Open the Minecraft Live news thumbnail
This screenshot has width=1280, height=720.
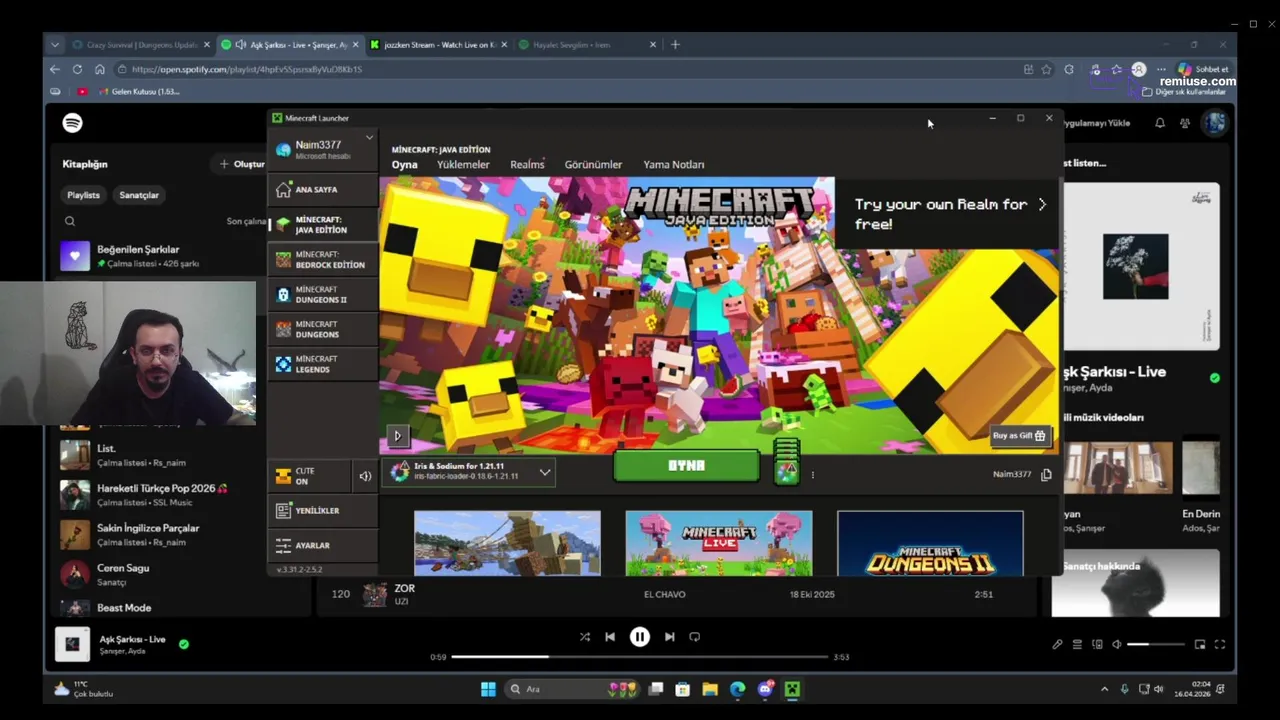(719, 543)
